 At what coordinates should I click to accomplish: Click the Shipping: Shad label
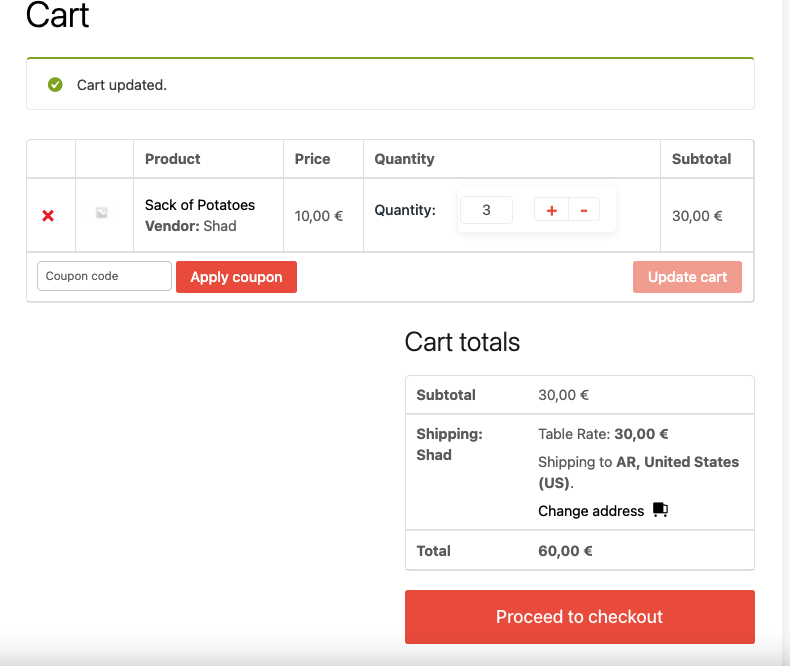[x=449, y=444]
